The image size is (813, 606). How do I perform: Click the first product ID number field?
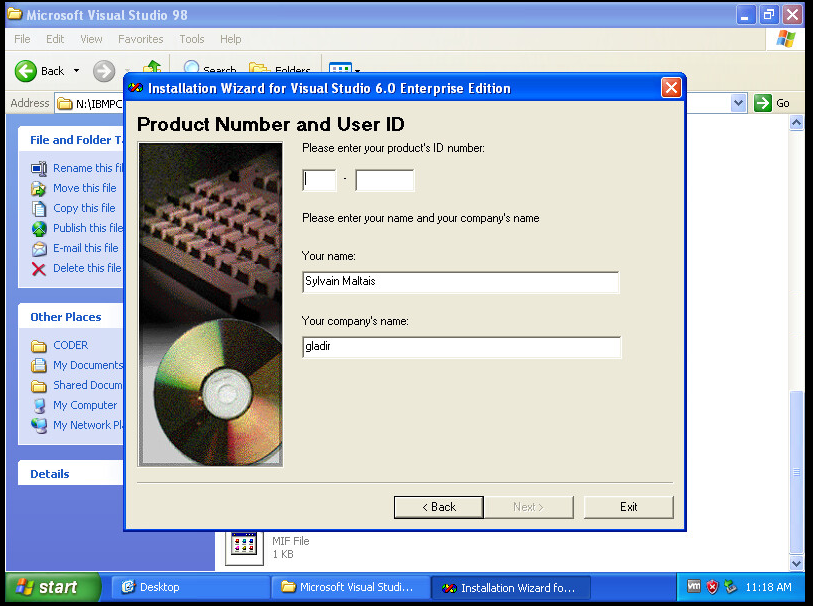pyautogui.click(x=319, y=180)
